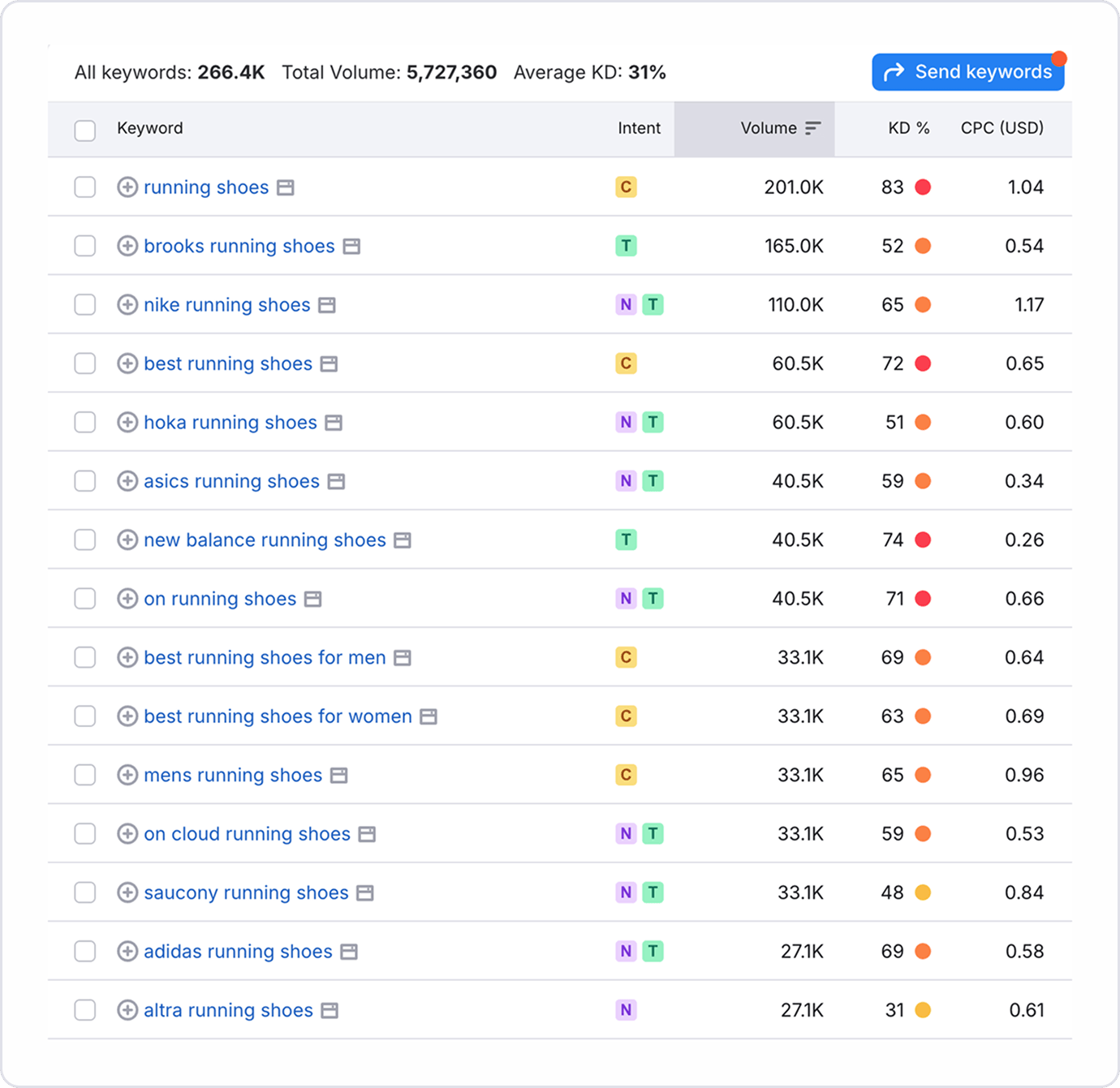Click the "CPC (USD)" column header
This screenshot has height=1088, width=1120.
1002,127
